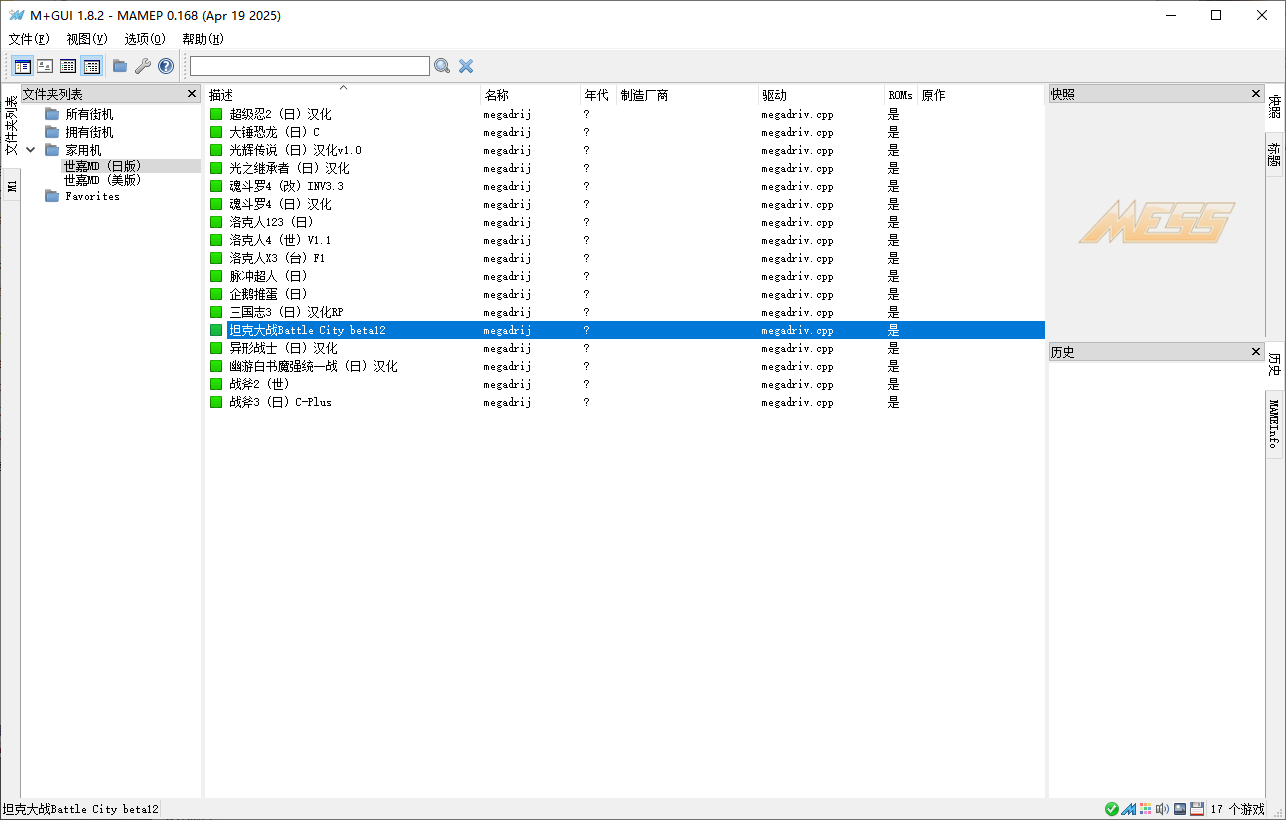
Task: Switch to the 文件夹列表 vertical tab
Action: pyautogui.click(x=11, y=126)
